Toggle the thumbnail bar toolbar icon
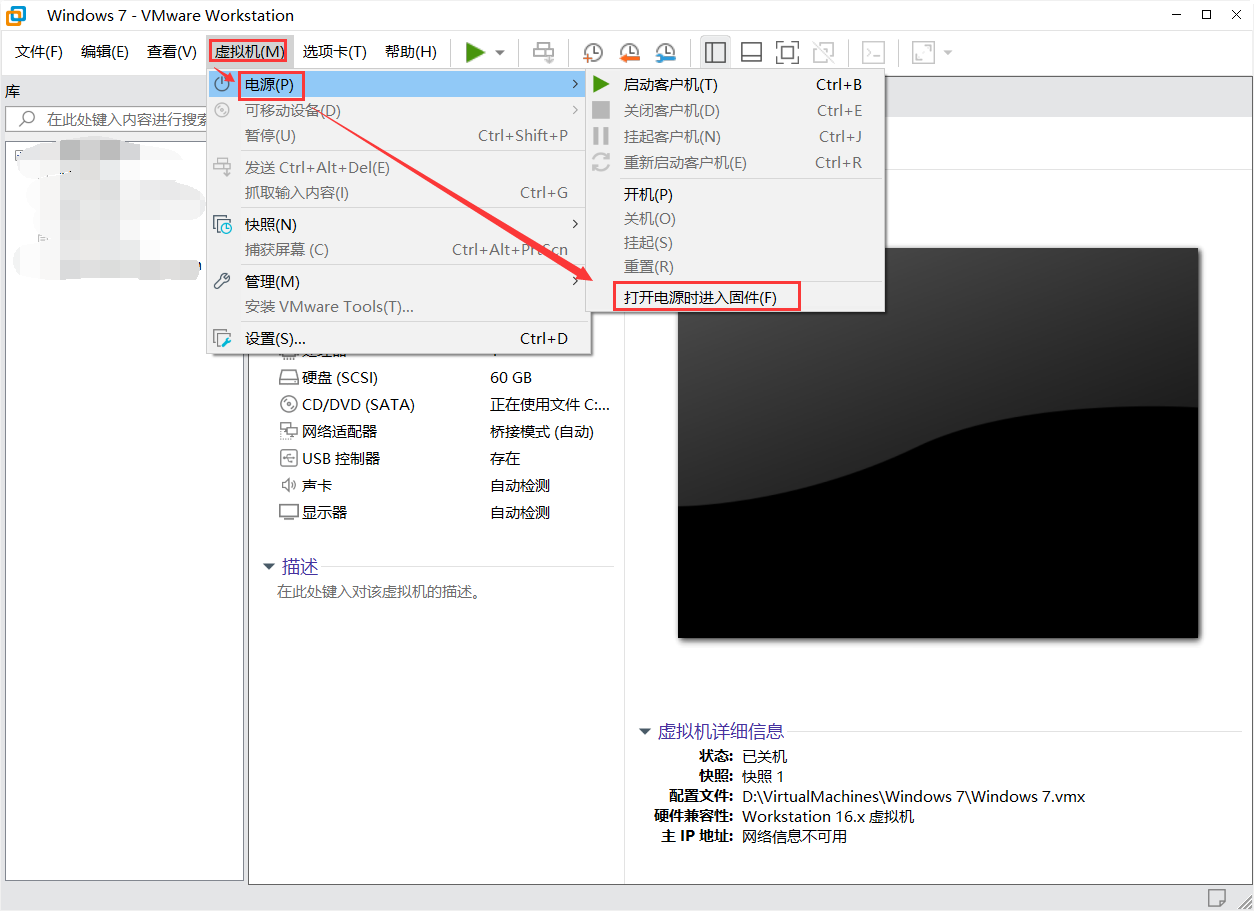The height and width of the screenshot is (911, 1254). click(x=751, y=52)
